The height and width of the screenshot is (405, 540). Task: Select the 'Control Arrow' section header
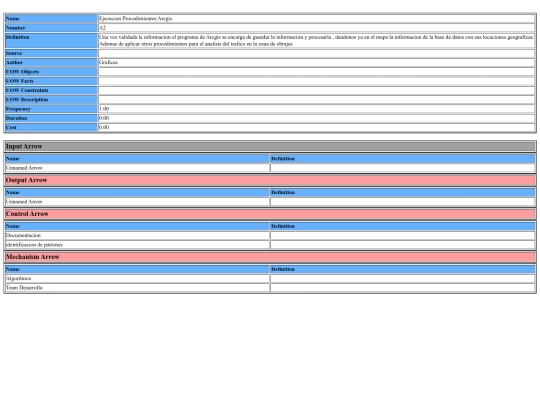270,214
